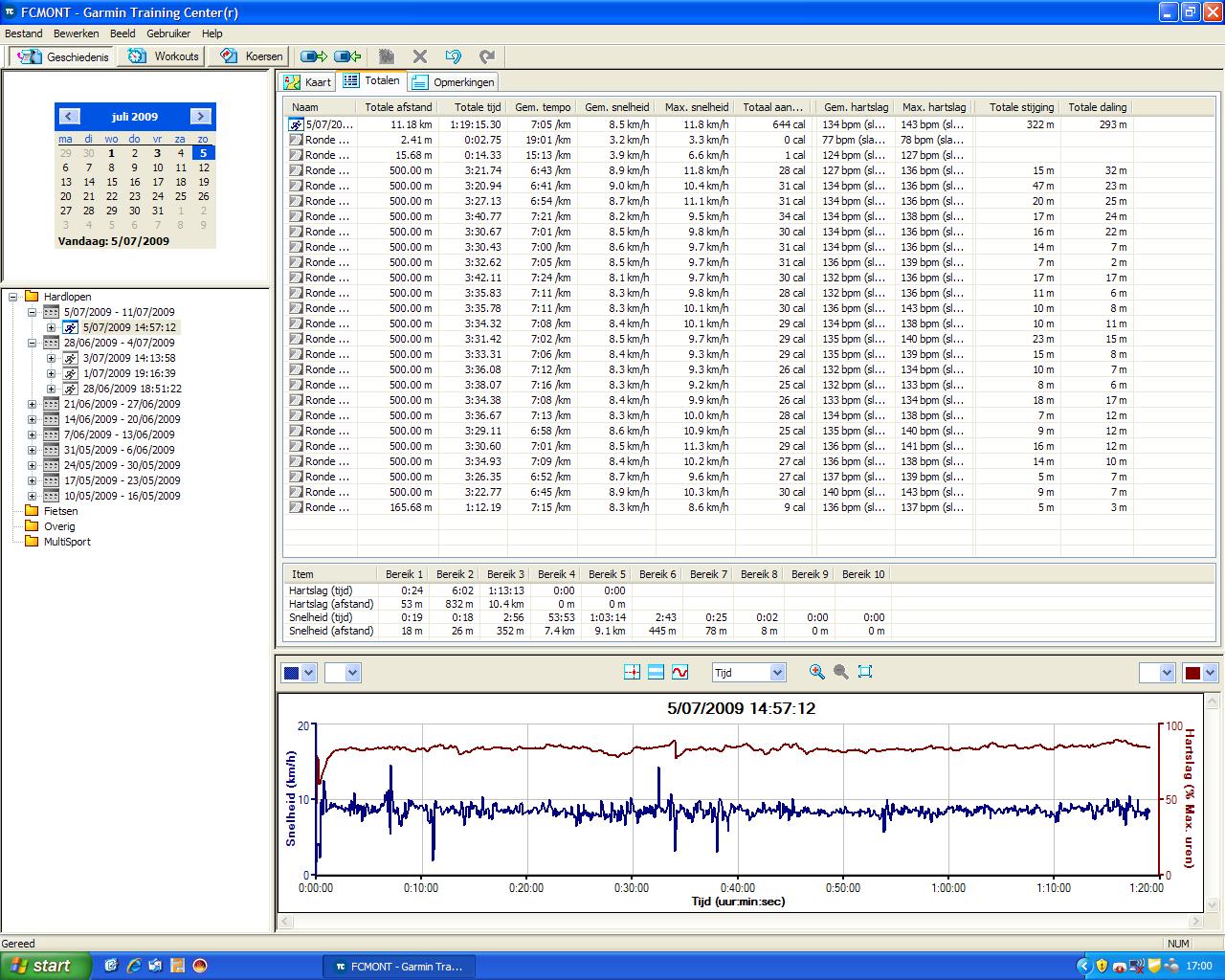Collapse the 28/06/2009 - 4/07/2009 week
This screenshot has width=1225, height=980.
32,343
